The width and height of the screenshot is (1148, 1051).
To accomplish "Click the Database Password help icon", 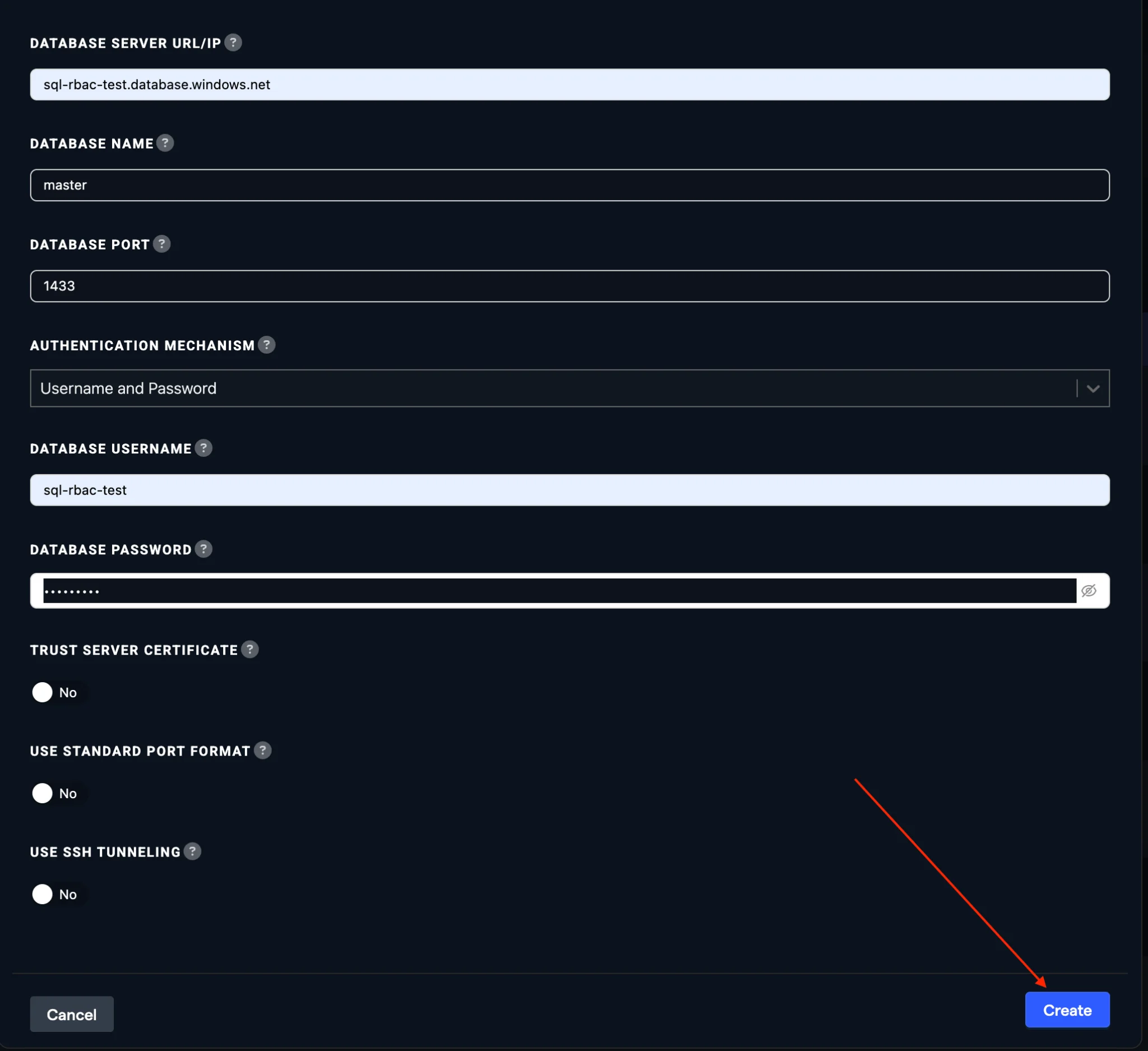I will click(203, 548).
